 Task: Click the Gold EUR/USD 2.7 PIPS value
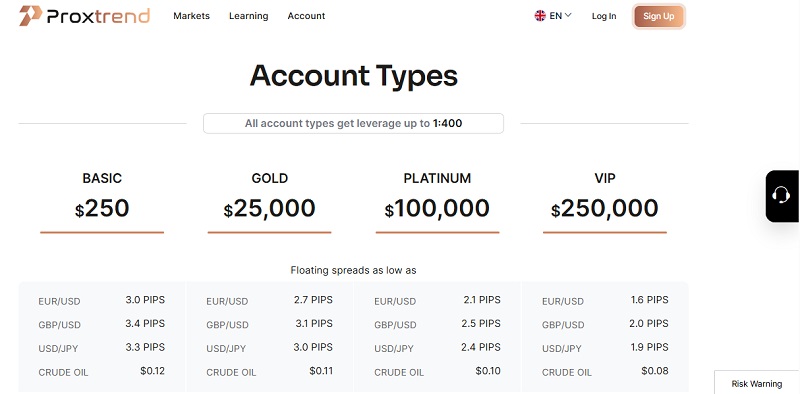click(x=313, y=300)
